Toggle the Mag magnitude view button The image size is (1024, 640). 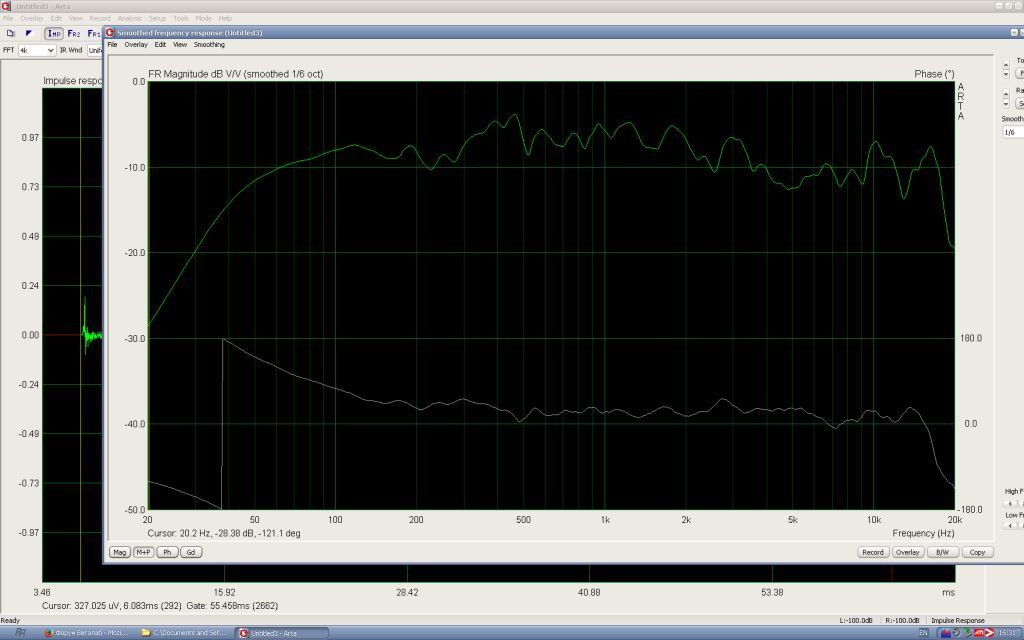click(x=120, y=552)
